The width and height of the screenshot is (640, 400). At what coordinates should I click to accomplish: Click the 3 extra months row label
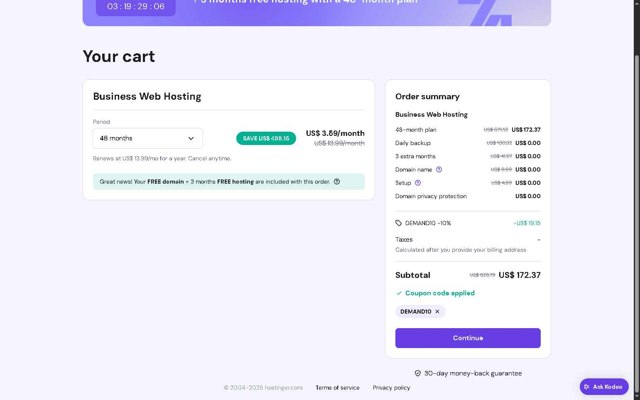pos(415,156)
